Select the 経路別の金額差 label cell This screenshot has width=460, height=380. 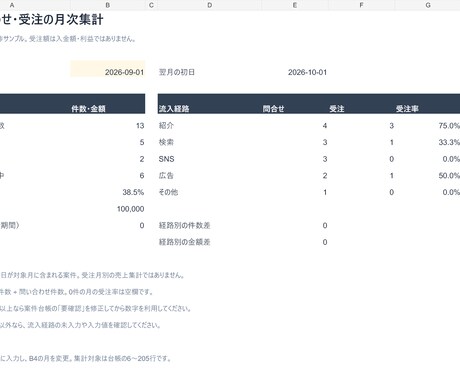pos(184,242)
